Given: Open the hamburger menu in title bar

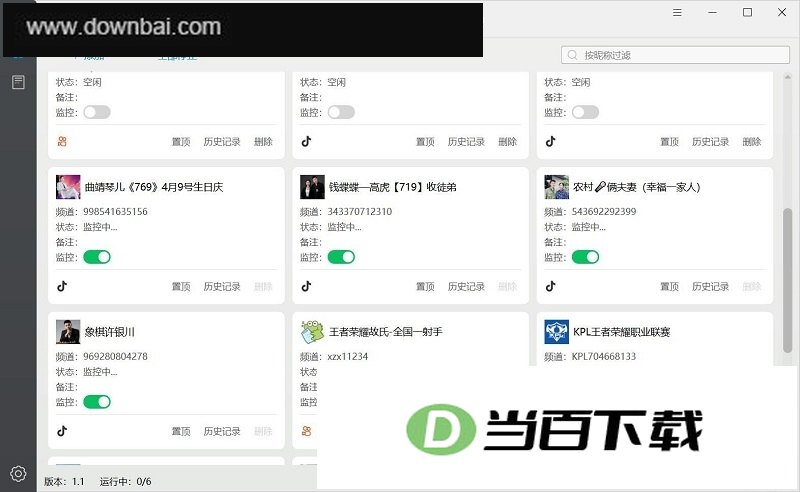Looking at the screenshot, I should coord(677,12).
